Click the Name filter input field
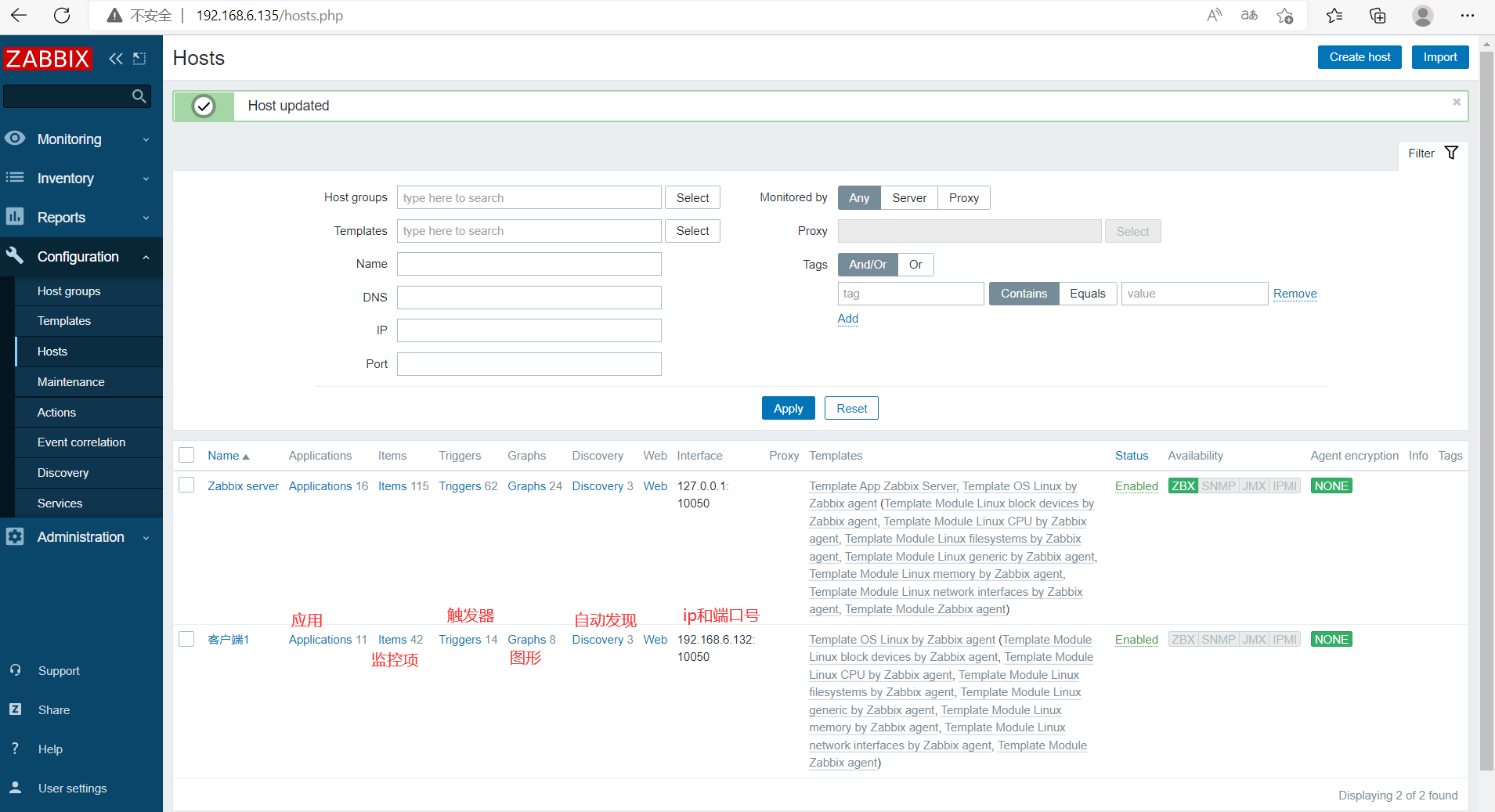1495x812 pixels. tap(529, 264)
